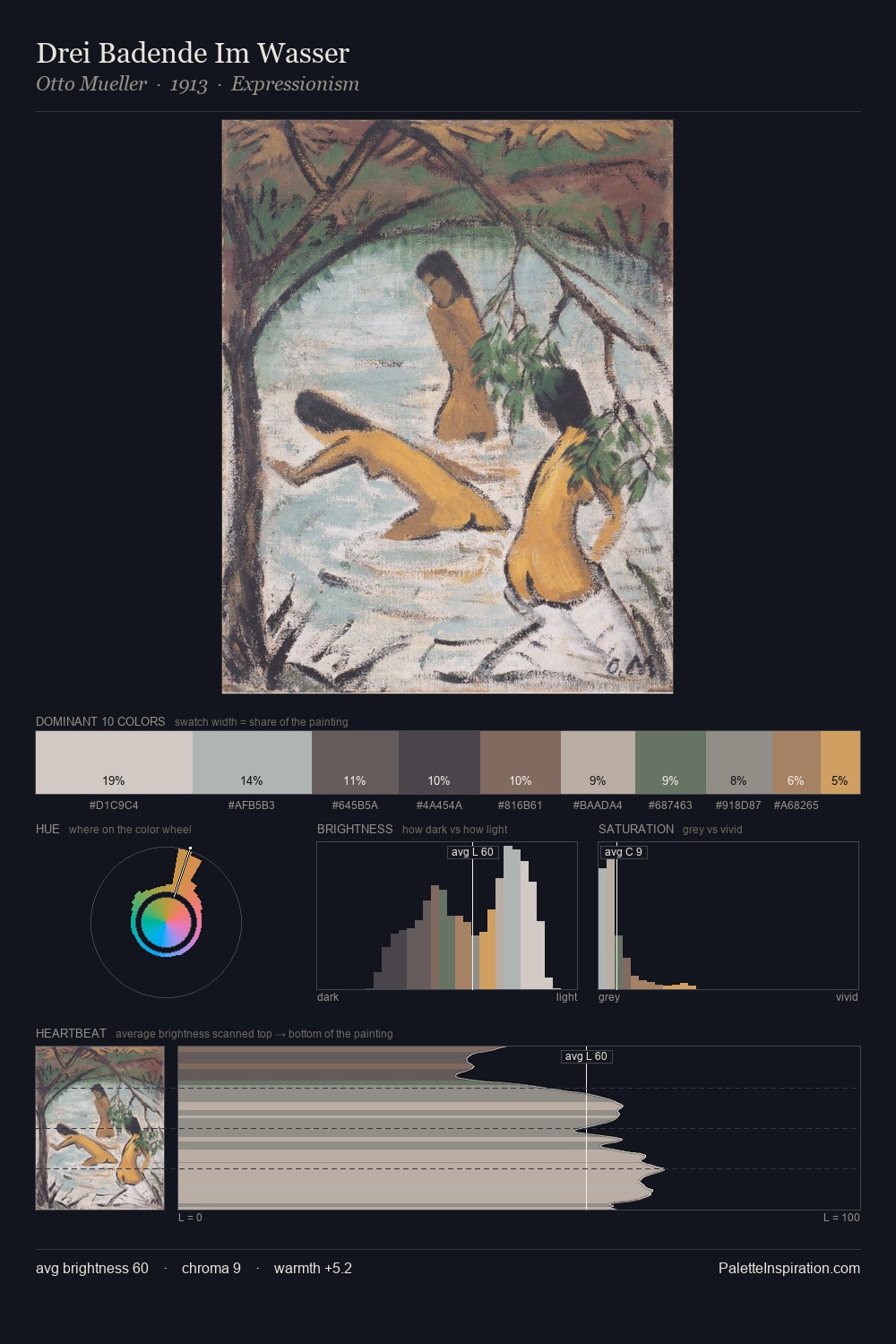Click the title Drei Badende Im Wasser
Image resolution: width=896 pixels, height=1344 pixels.
pyautogui.click(x=193, y=53)
